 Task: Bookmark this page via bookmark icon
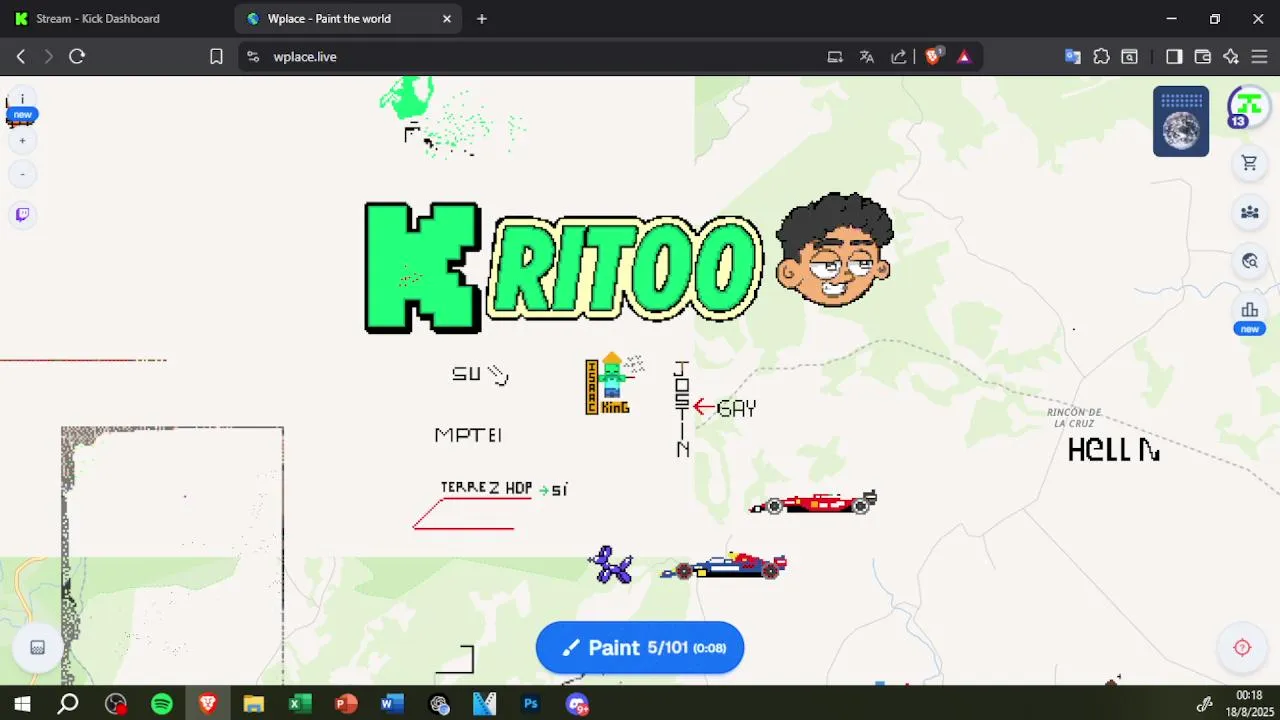click(216, 57)
